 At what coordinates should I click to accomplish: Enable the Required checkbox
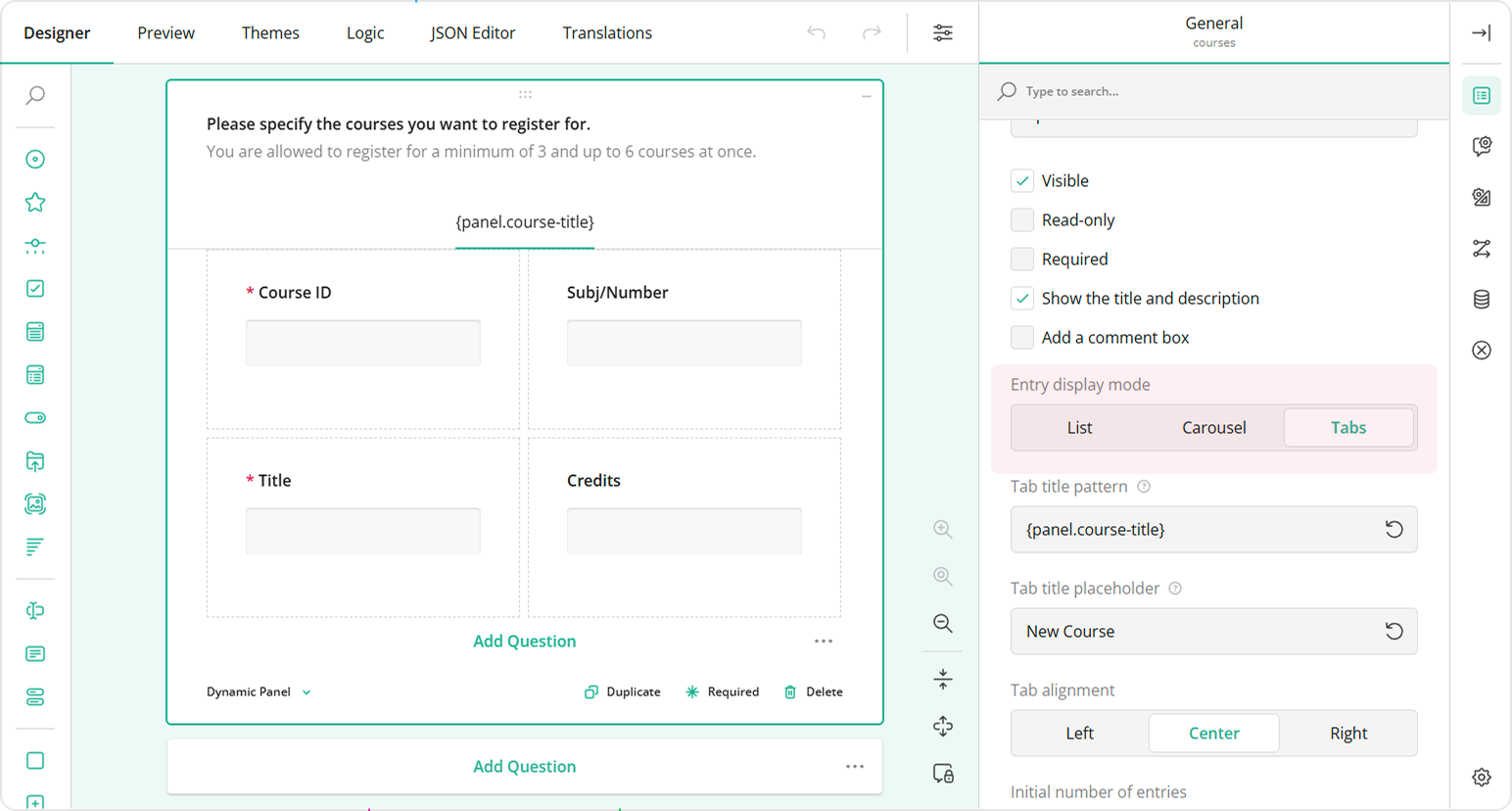coord(1022,259)
